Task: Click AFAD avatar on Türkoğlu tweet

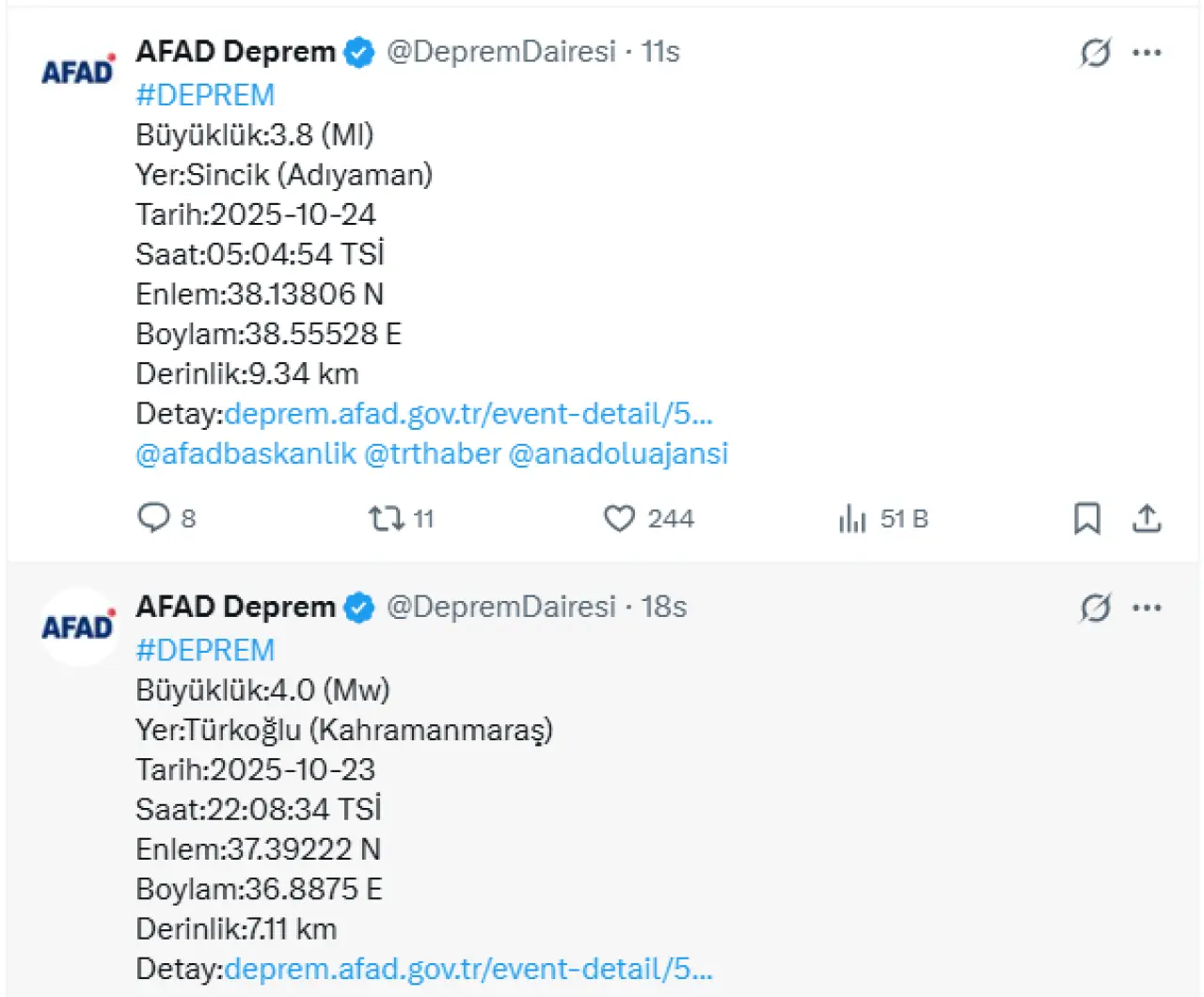Action: (x=78, y=626)
